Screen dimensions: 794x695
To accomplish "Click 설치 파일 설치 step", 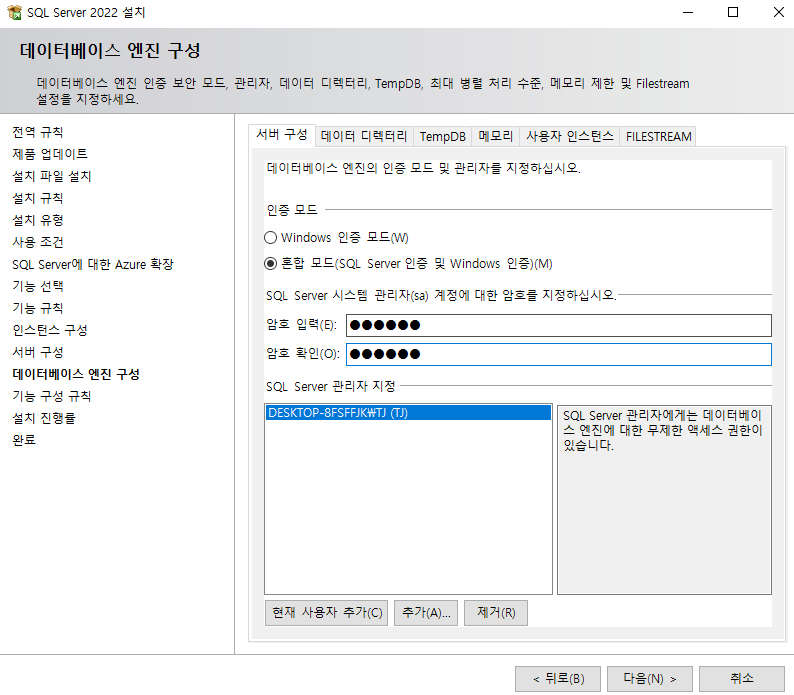I will 52,176.
